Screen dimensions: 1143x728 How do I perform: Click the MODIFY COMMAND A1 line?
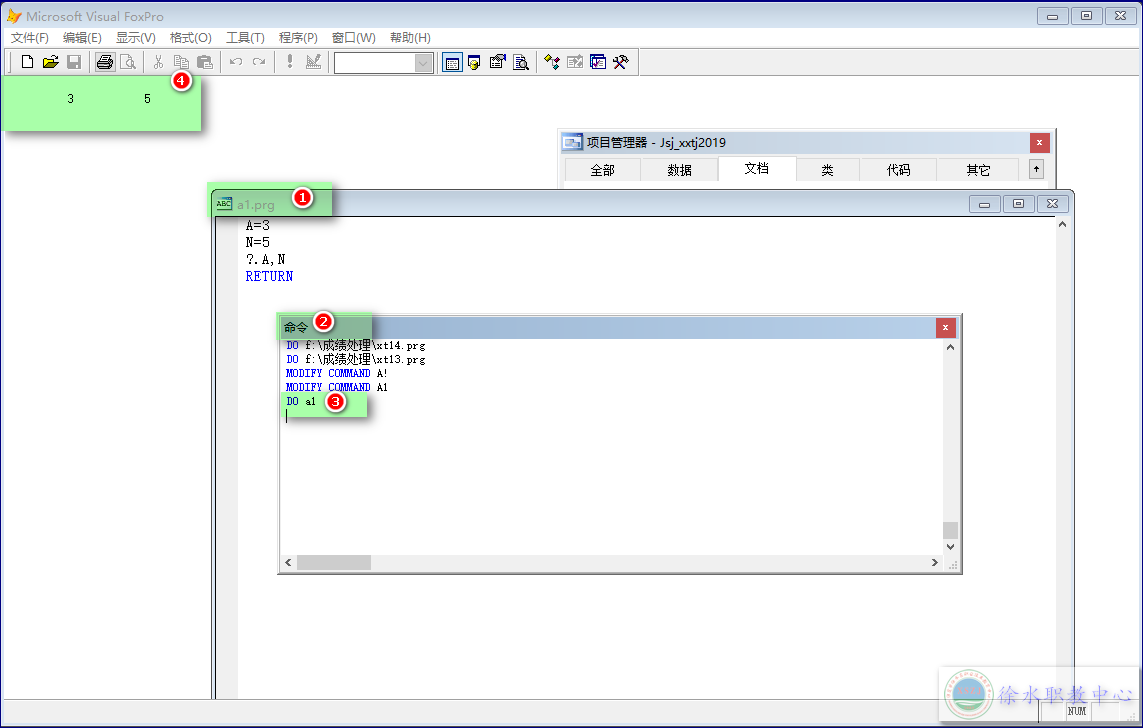(337, 387)
